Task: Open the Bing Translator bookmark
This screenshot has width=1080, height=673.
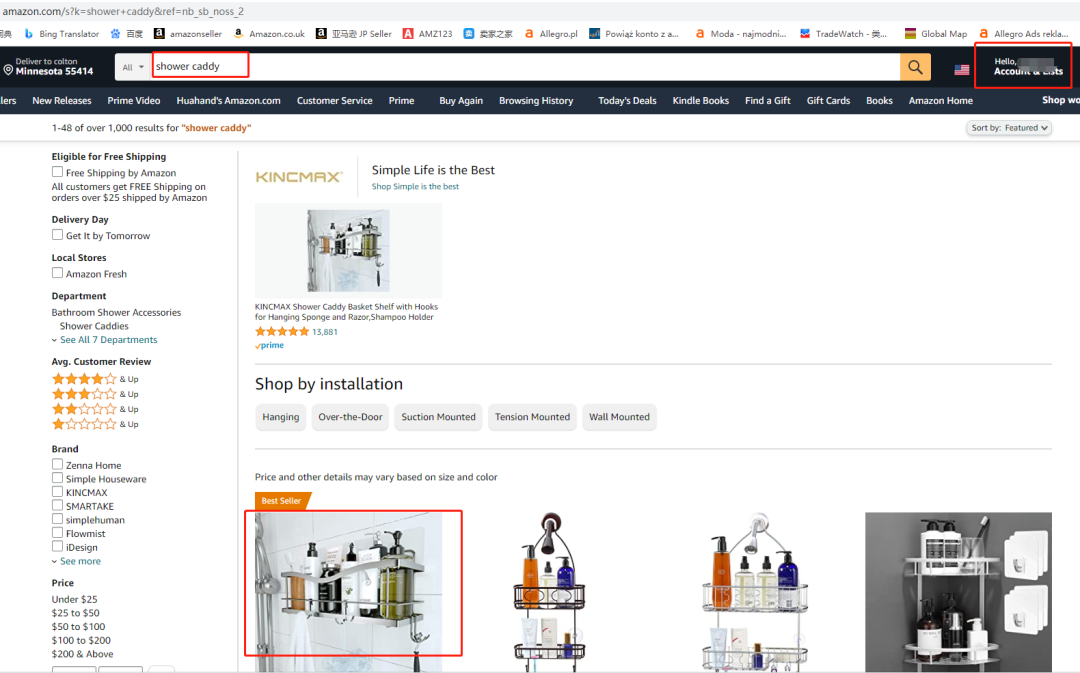Action: [62, 34]
